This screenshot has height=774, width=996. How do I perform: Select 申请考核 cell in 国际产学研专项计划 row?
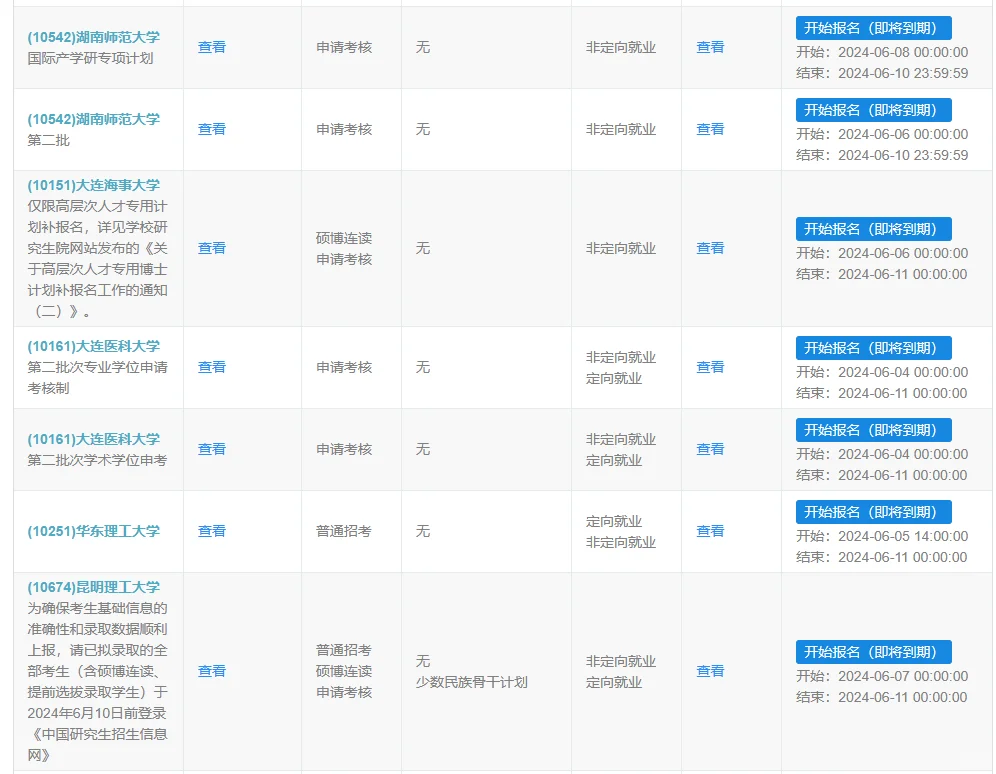[x=344, y=47]
